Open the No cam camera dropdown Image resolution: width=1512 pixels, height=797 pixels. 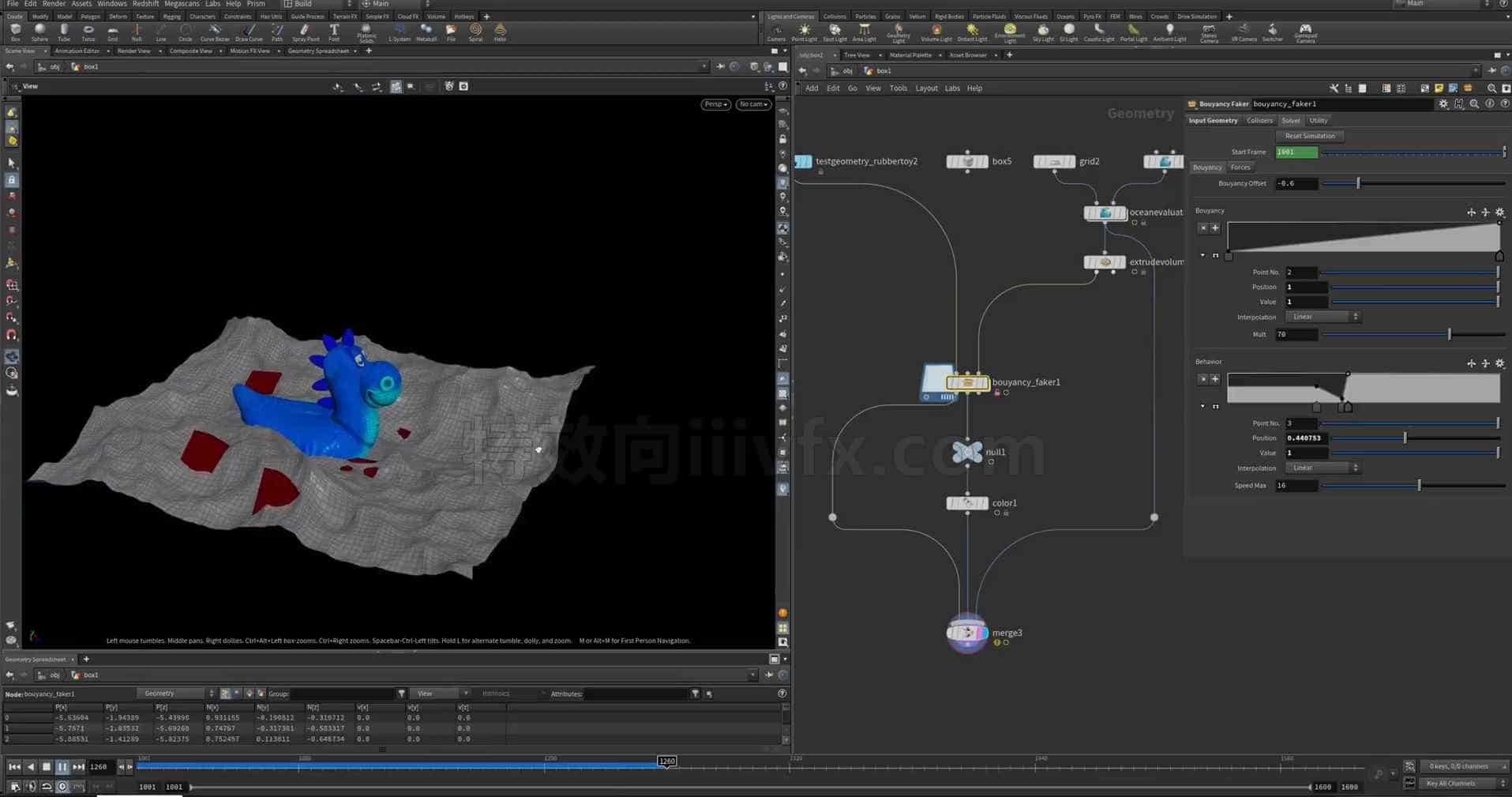tap(753, 104)
